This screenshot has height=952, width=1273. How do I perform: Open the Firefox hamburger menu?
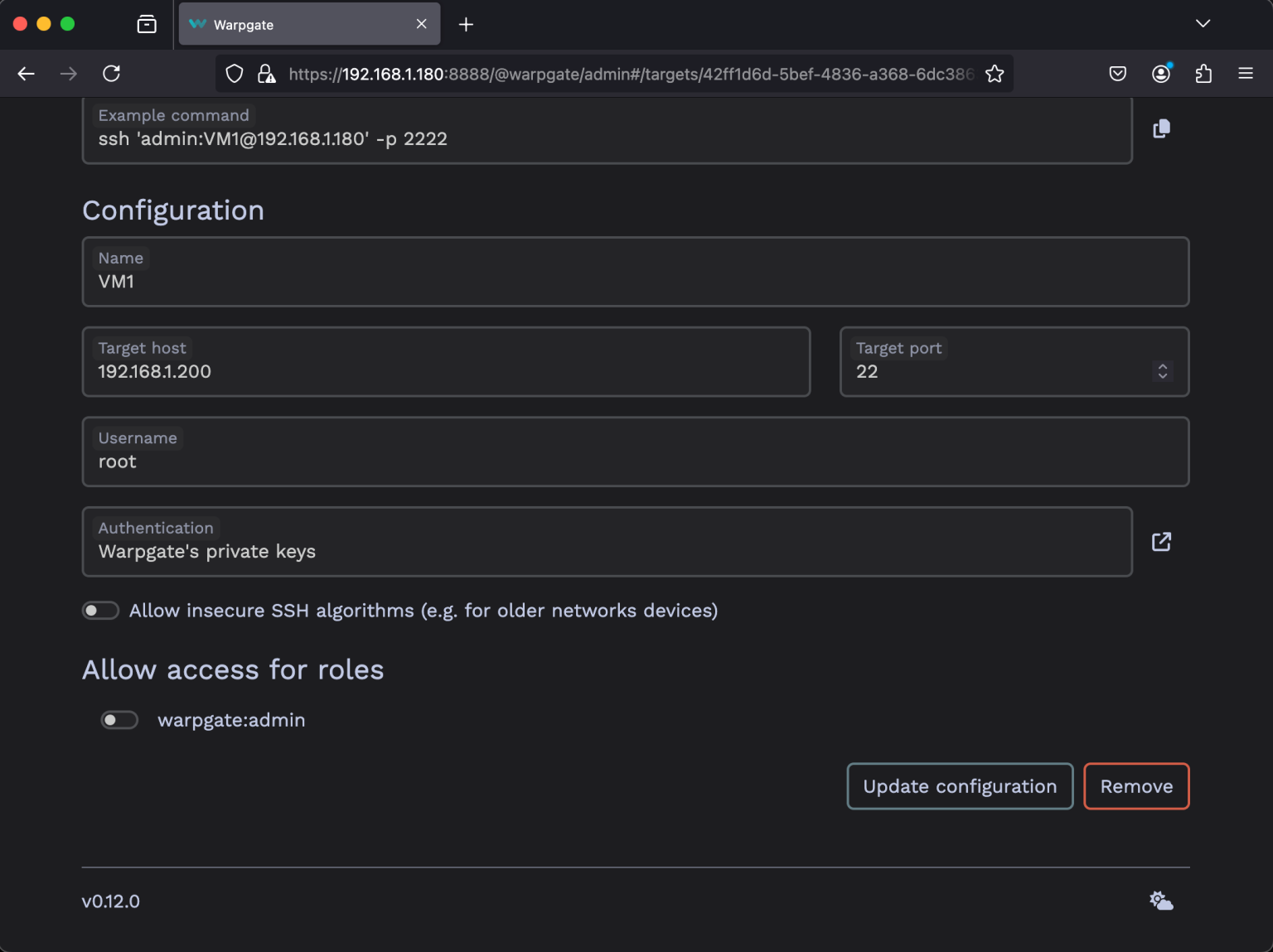[1246, 74]
